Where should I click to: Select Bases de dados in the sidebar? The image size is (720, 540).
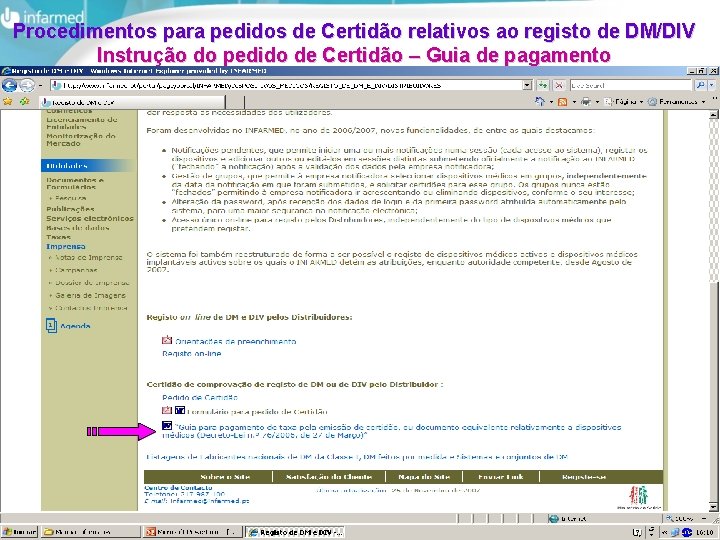(x=78, y=228)
